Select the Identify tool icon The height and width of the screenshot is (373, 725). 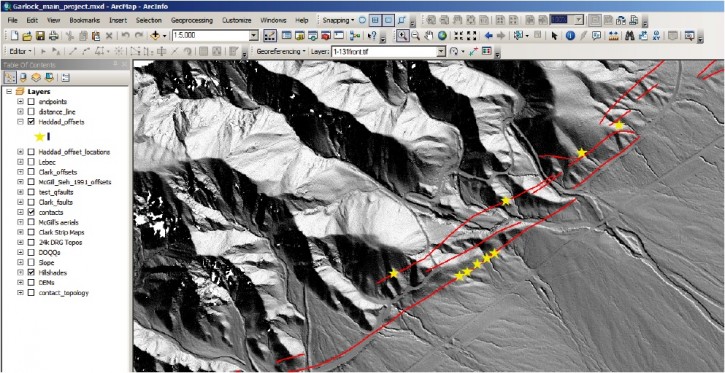[x=570, y=36]
